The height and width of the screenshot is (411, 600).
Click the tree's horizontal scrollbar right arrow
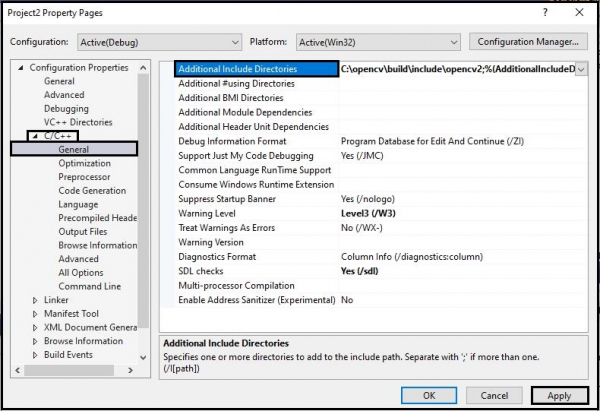130,370
